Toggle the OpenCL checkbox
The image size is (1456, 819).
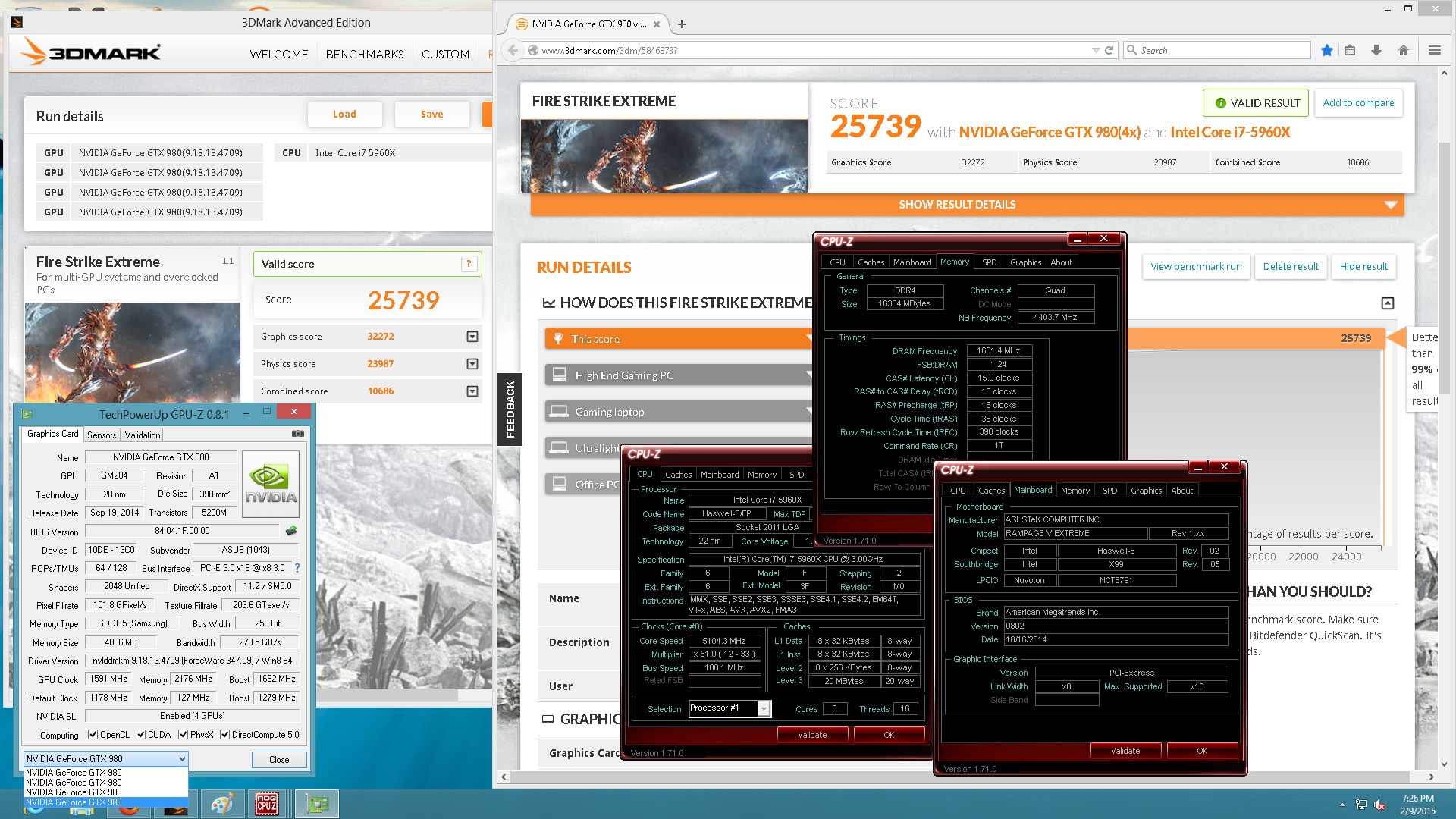93,734
